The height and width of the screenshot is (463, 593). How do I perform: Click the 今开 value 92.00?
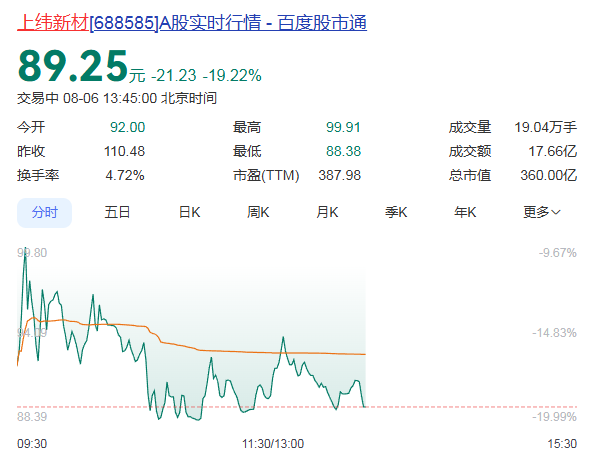coord(127,127)
